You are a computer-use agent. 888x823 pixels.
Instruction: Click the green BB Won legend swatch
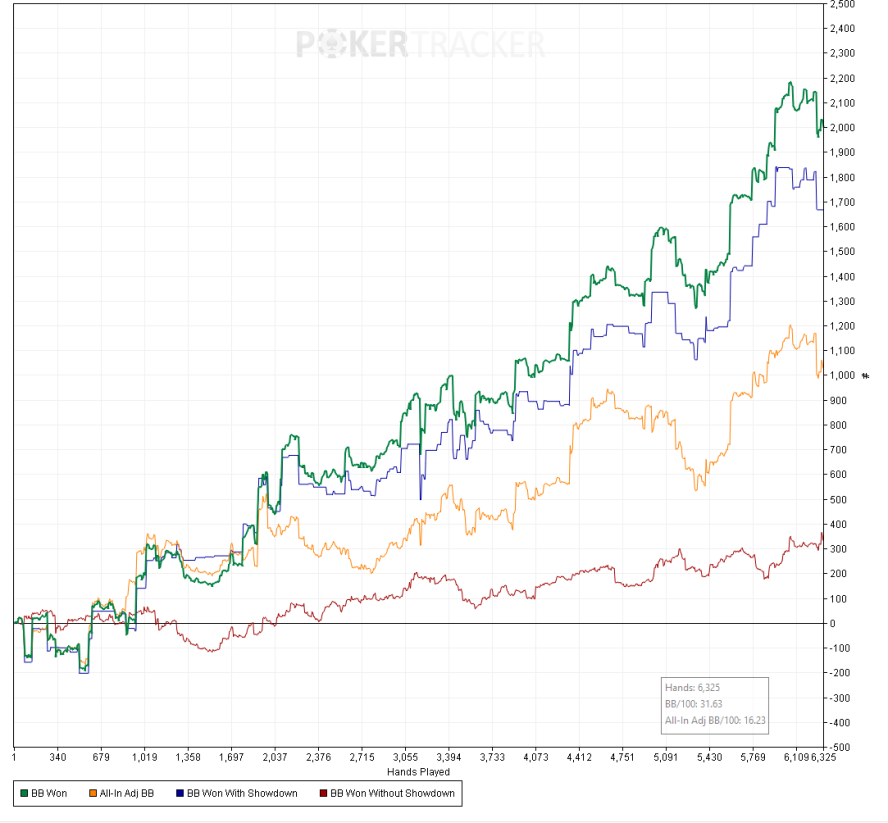24,793
